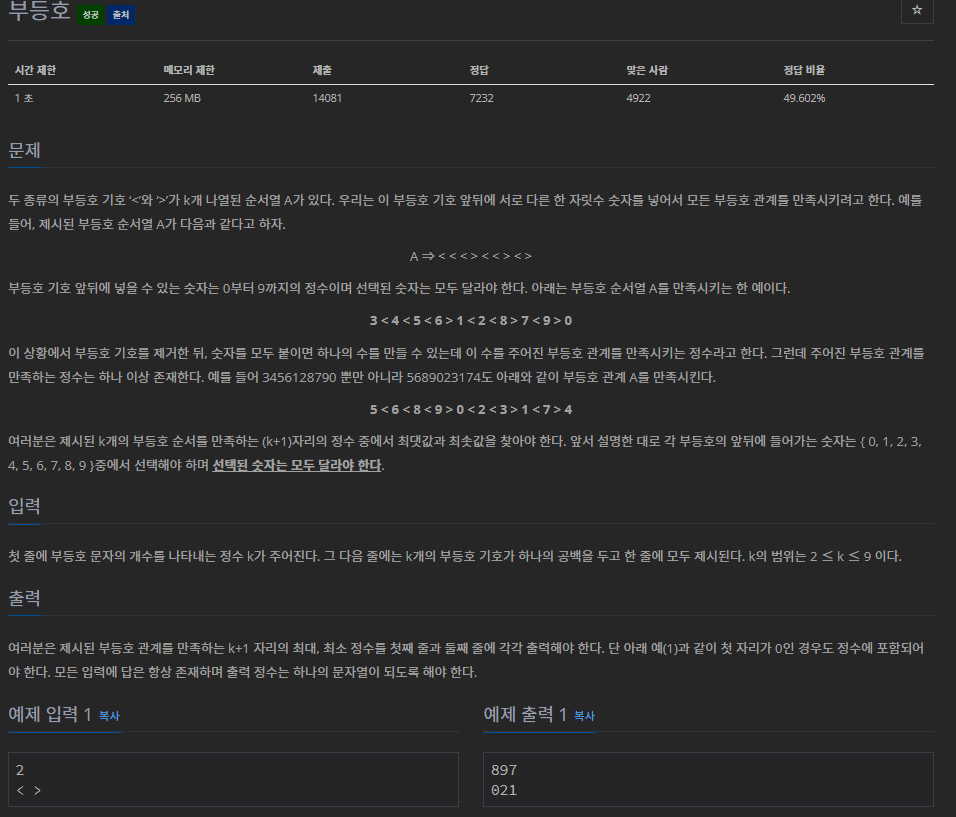Click the correct answers count 7232
This screenshot has height=817, width=956.
481,98
